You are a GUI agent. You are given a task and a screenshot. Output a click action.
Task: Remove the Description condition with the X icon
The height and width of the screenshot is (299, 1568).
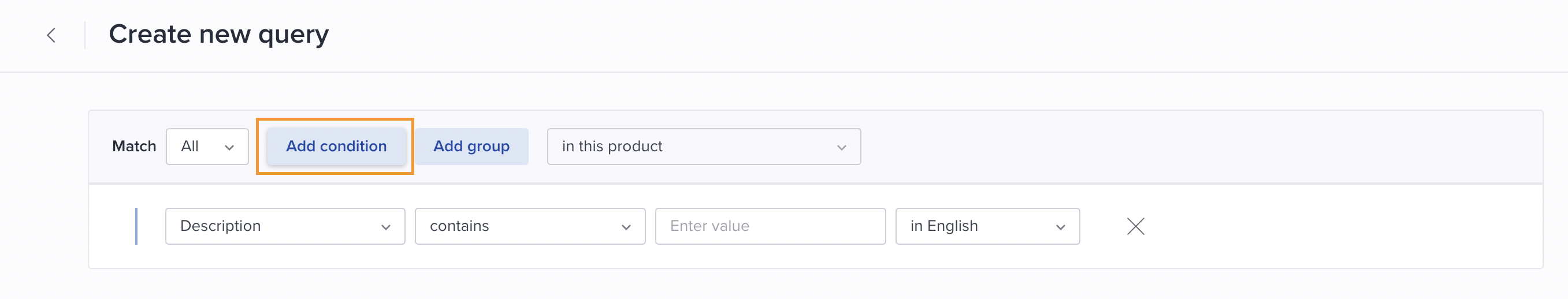click(x=1135, y=226)
